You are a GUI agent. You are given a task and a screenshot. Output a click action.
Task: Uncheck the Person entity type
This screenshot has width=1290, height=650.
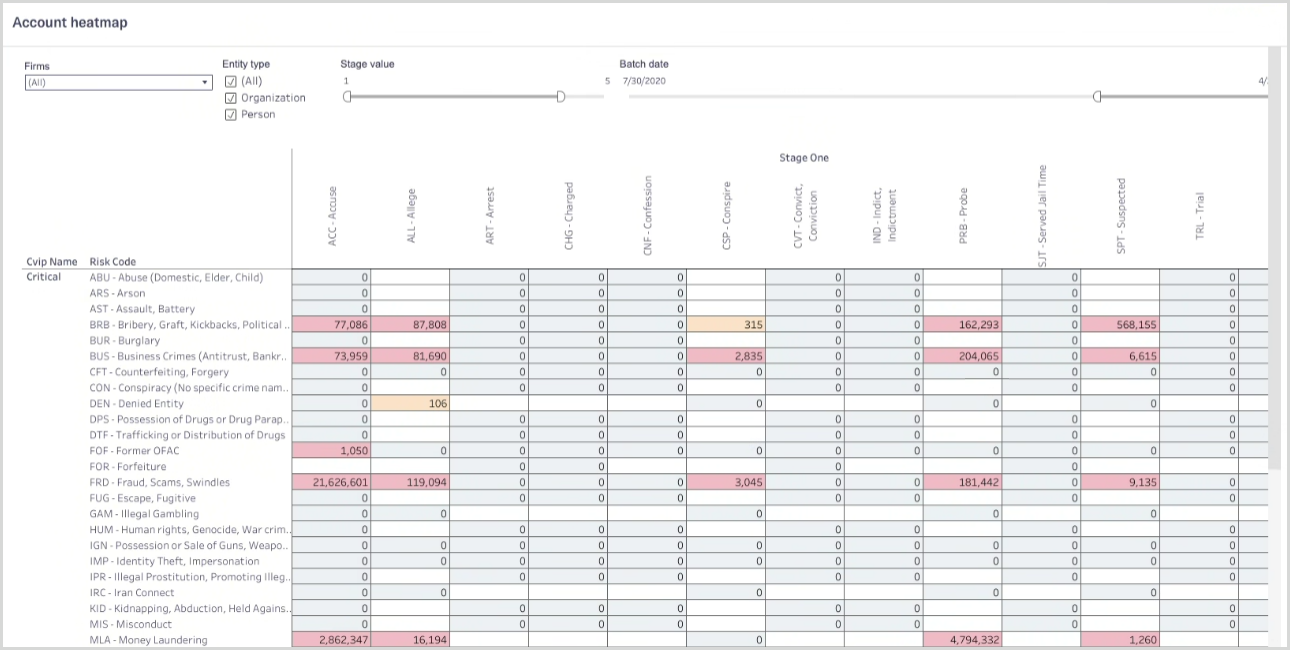(231, 114)
